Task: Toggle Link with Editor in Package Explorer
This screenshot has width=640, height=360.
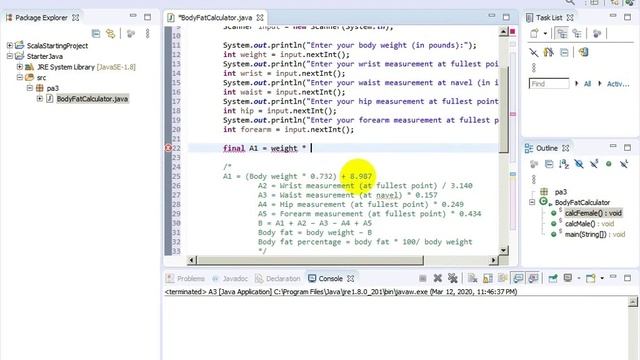Action: tap(111, 33)
